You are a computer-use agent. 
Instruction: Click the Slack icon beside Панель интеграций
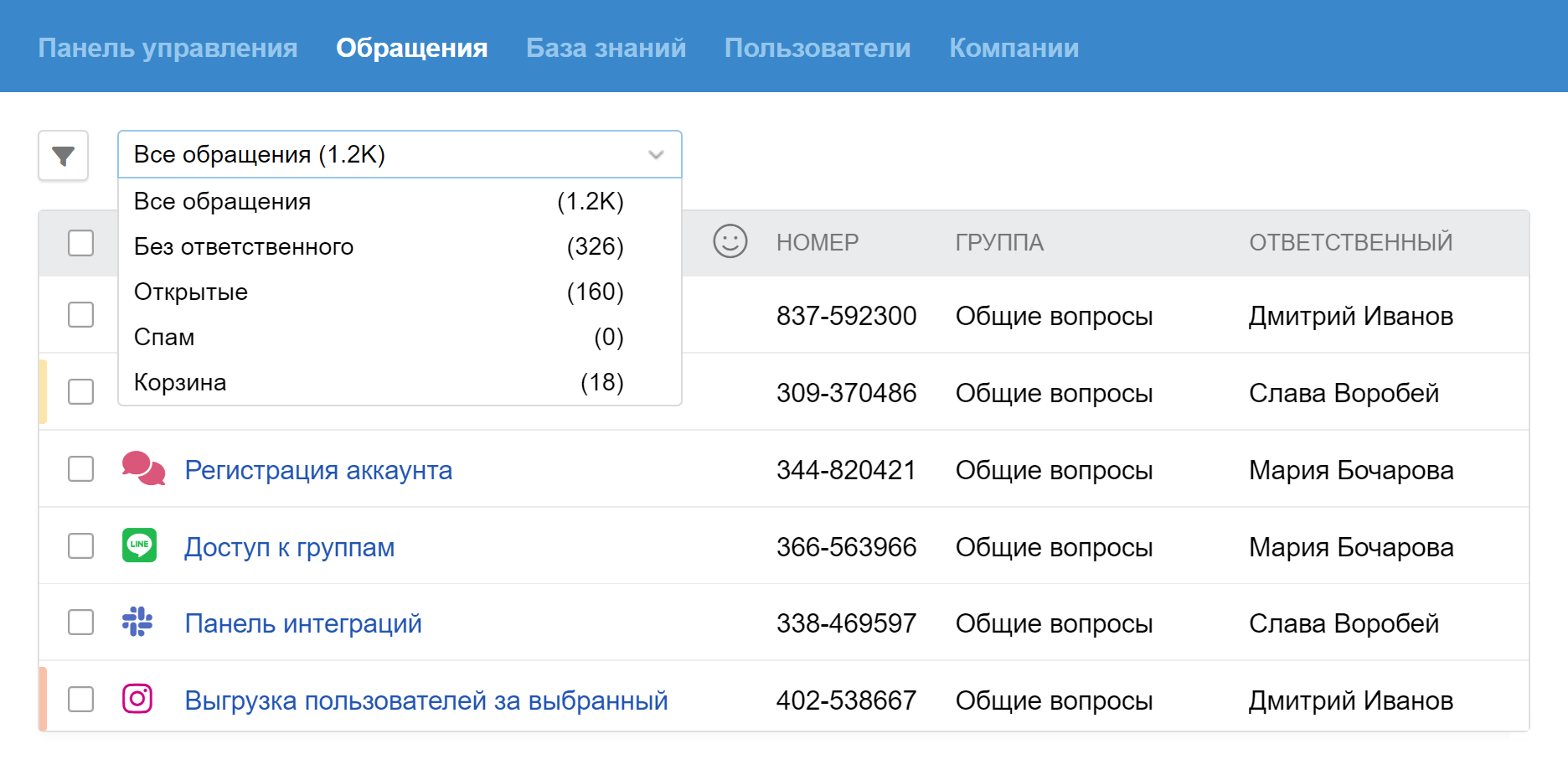137,622
